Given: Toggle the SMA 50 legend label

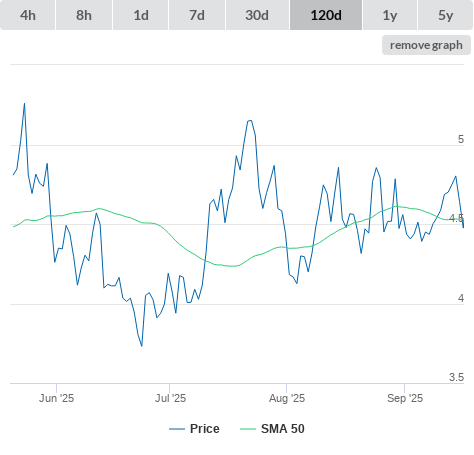Looking at the screenshot, I should point(283,429).
